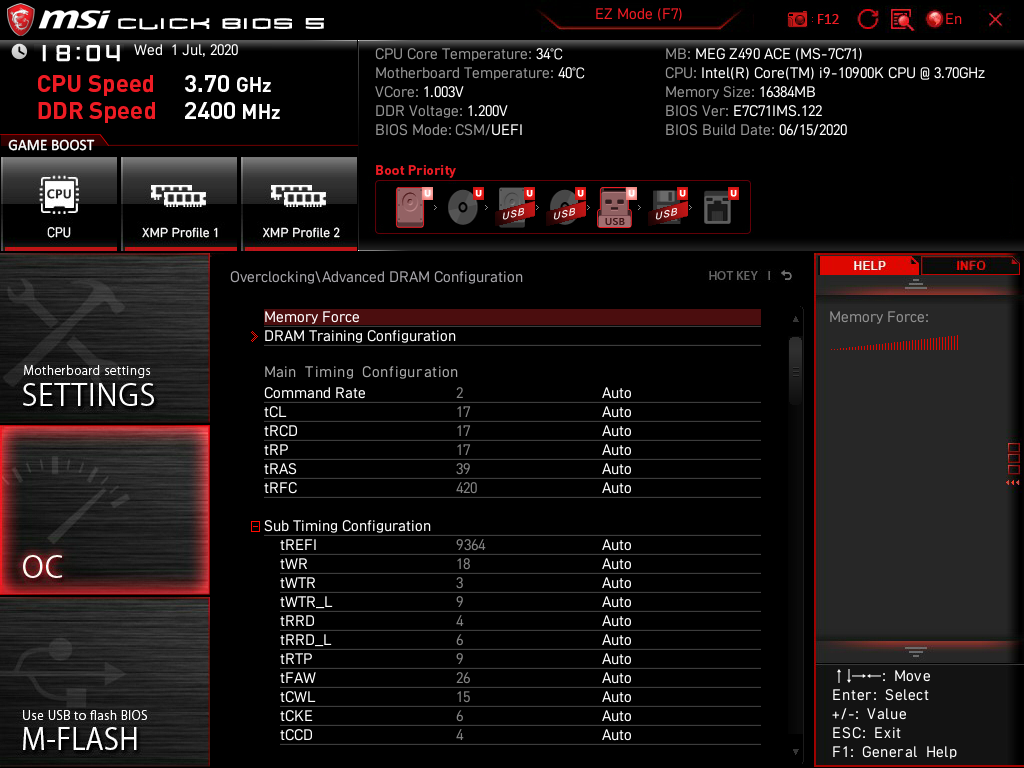Open the HELP tab
This screenshot has height=768, width=1024.
click(x=869, y=265)
